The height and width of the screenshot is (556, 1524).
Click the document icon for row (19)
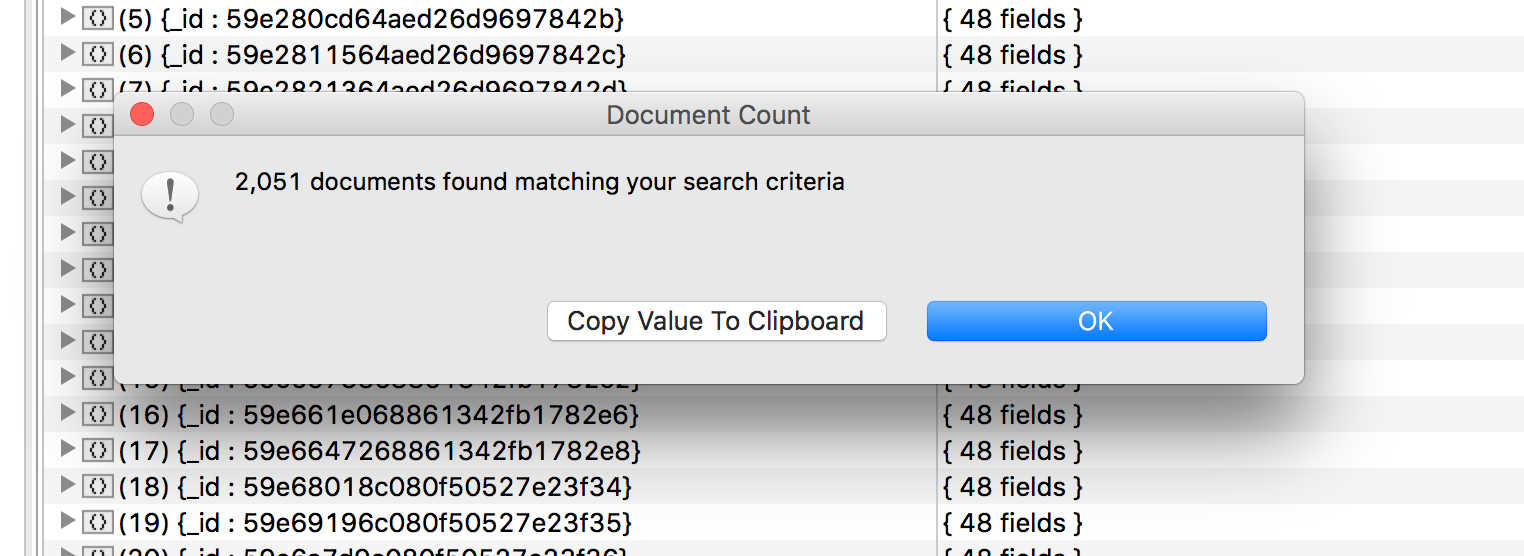97,522
